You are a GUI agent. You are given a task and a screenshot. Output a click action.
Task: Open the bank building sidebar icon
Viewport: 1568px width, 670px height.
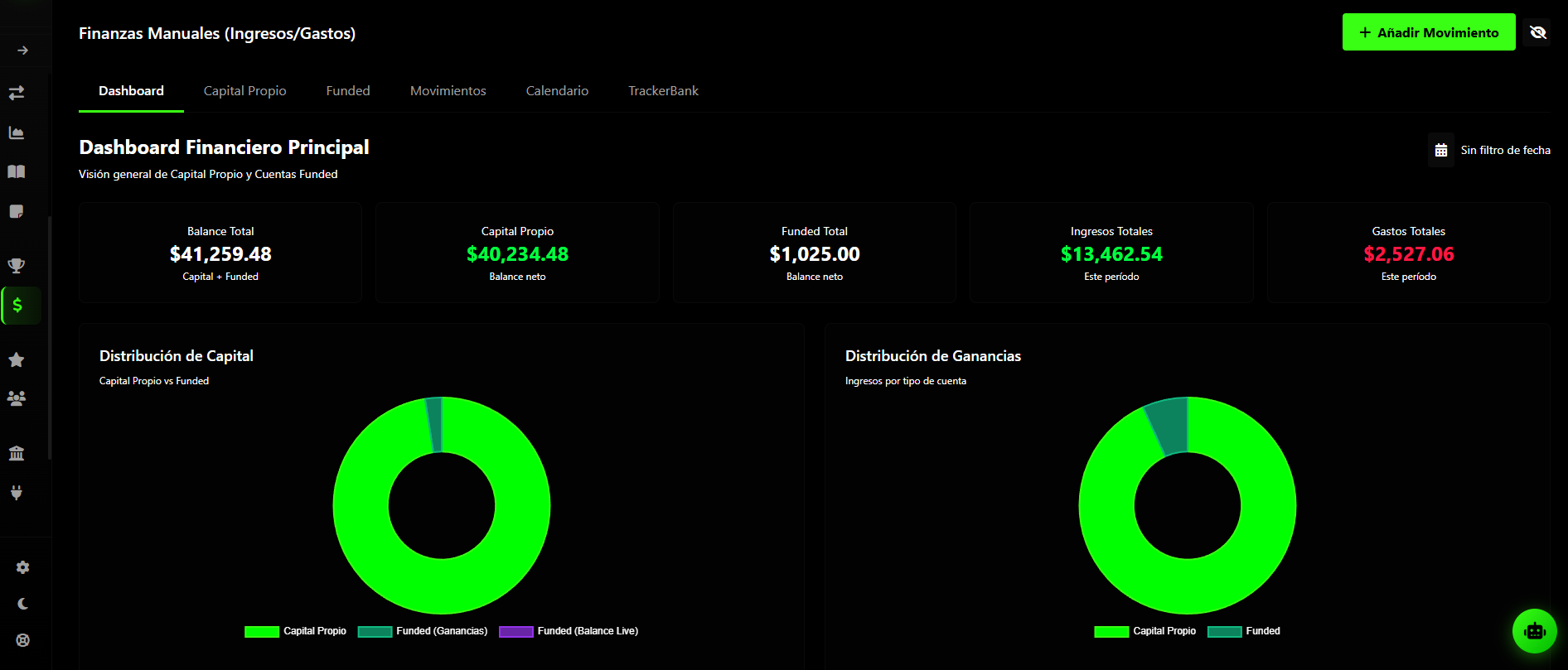(x=17, y=453)
